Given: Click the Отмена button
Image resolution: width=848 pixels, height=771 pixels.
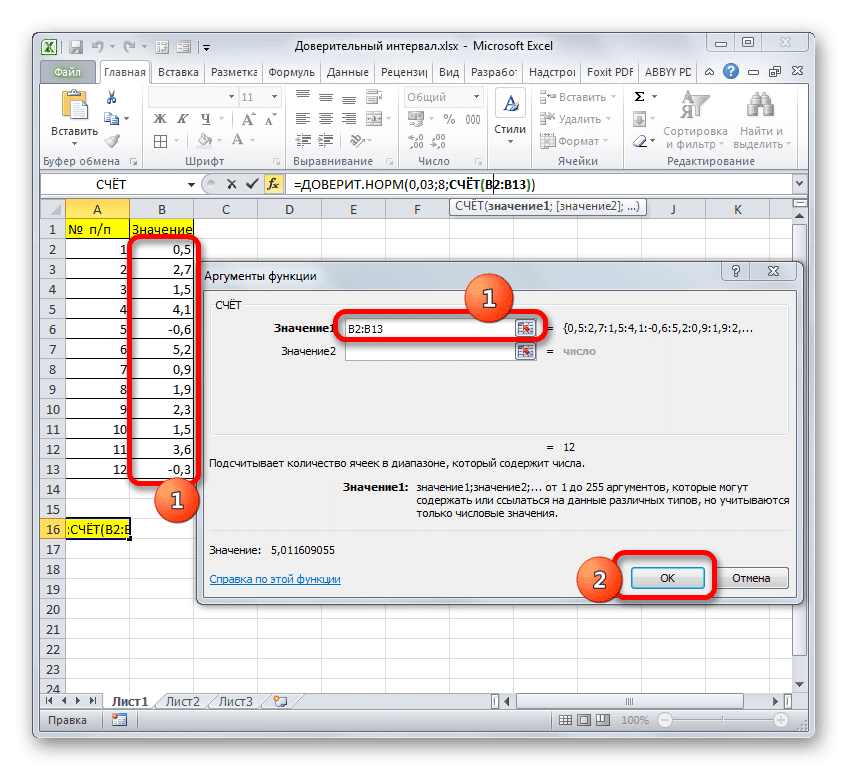Looking at the screenshot, I should point(751,578).
